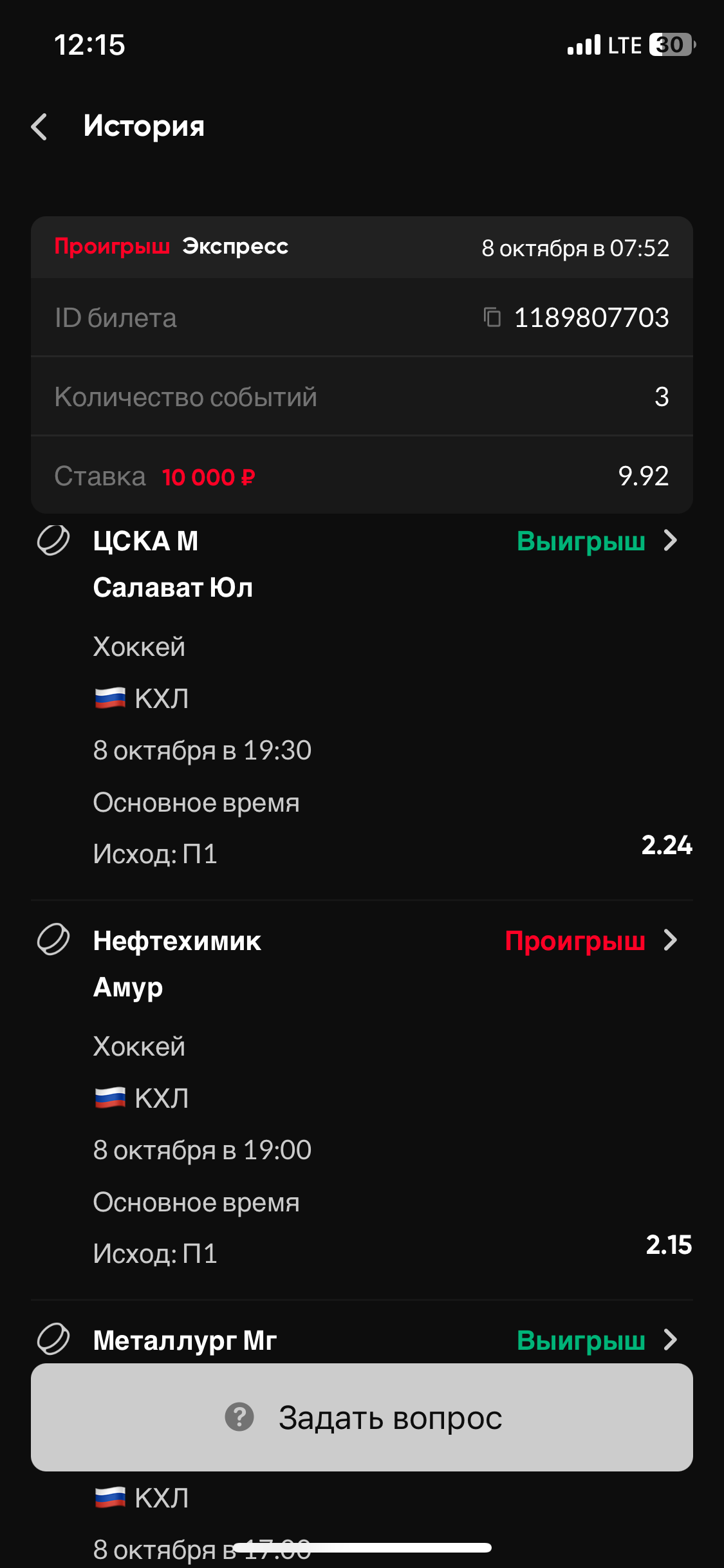The height and width of the screenshot is (1568, 724).
Task: Tap the green Выигрыш status of ЦСКА М
Action: click(x=581, y=541)
